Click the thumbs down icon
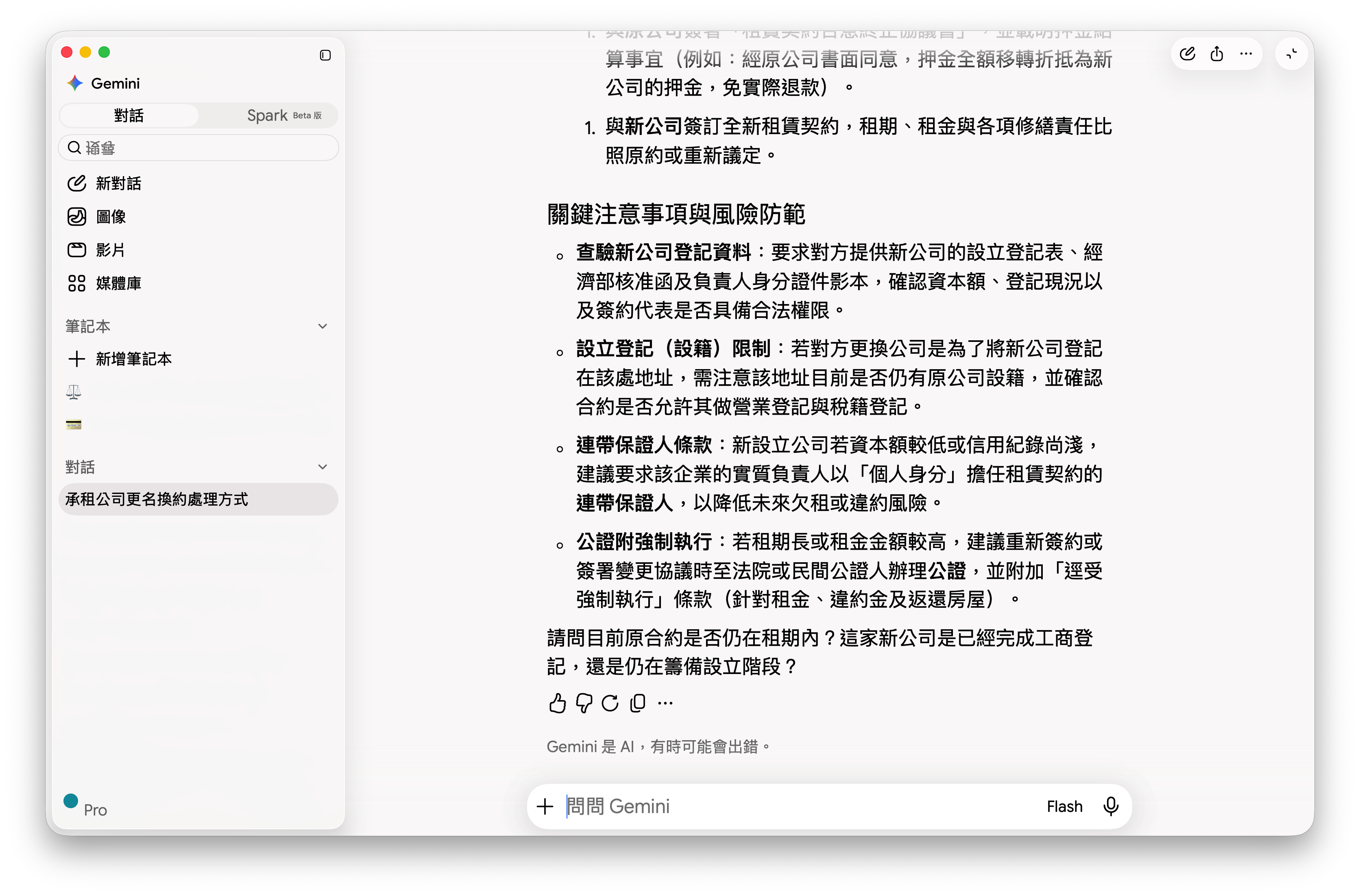This screenshot has height=896, width=1360. point(584,703)
